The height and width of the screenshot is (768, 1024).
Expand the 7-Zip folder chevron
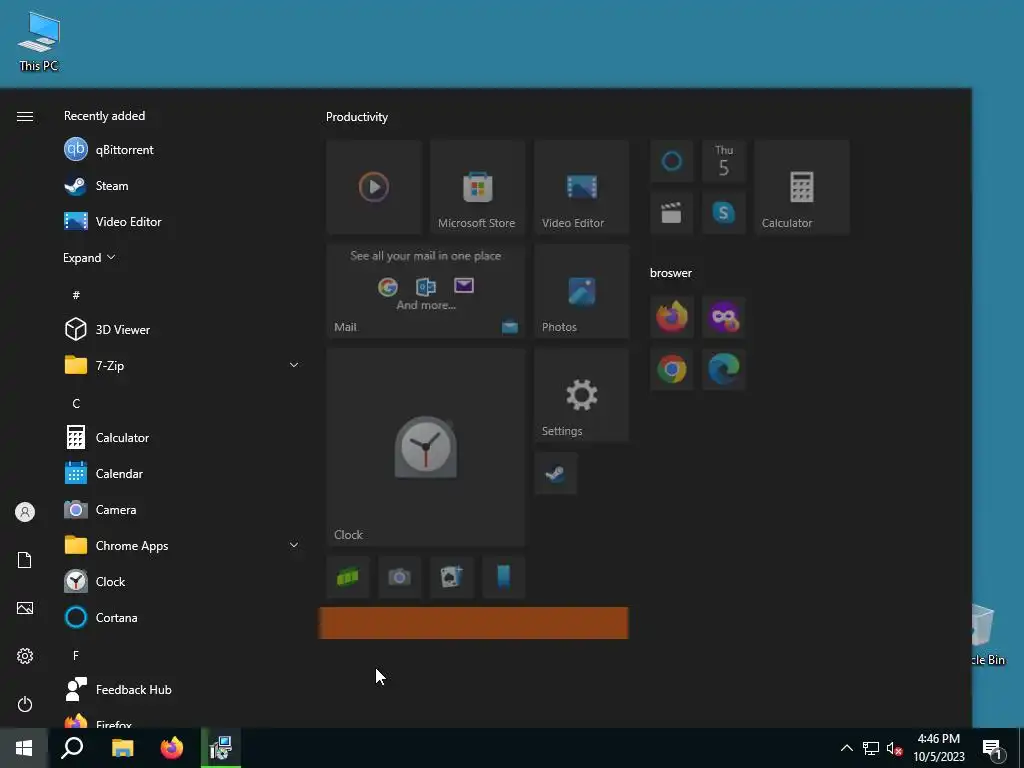(x=294, y=365)
